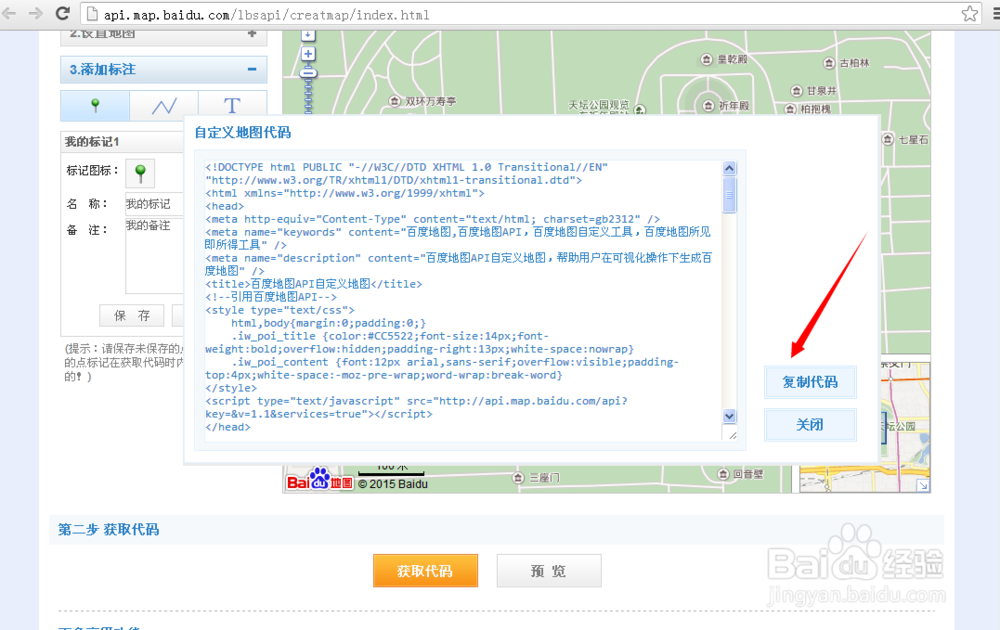
Task: Click the map zoom slider handle
Action: tap(308, 73)
